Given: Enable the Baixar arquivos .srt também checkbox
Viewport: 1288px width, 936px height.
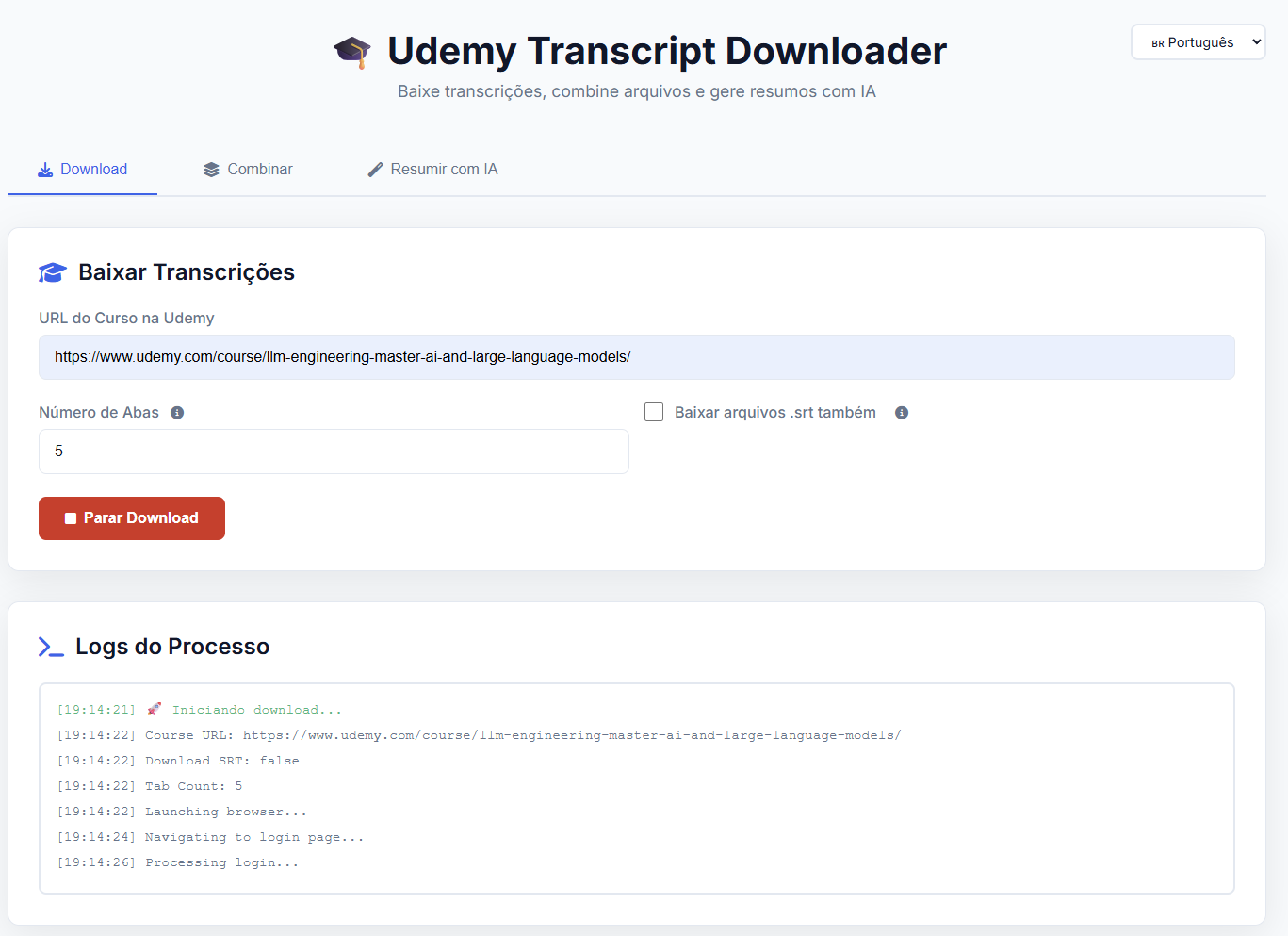Looking at the screenshot, I should (654, 411).
